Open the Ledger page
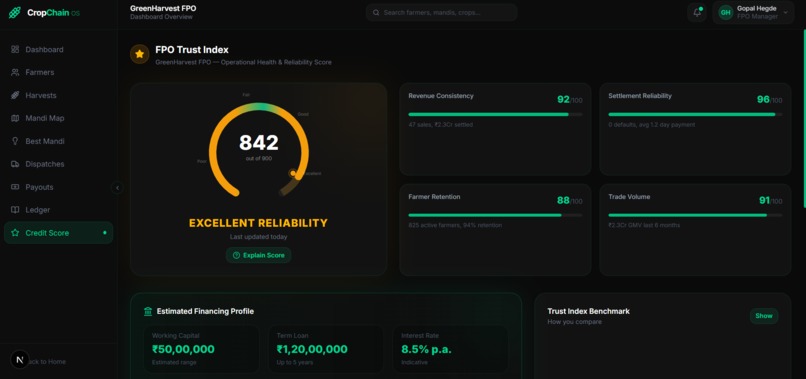806x379 pixels. pyautogui.click(x=58, y=210)
